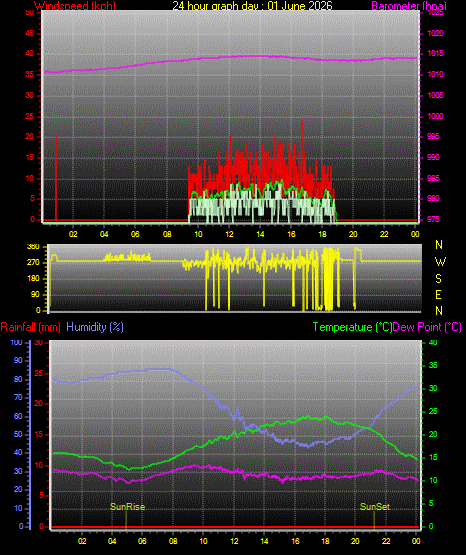Click the 1000 barometer axis value

pos(435,116)
